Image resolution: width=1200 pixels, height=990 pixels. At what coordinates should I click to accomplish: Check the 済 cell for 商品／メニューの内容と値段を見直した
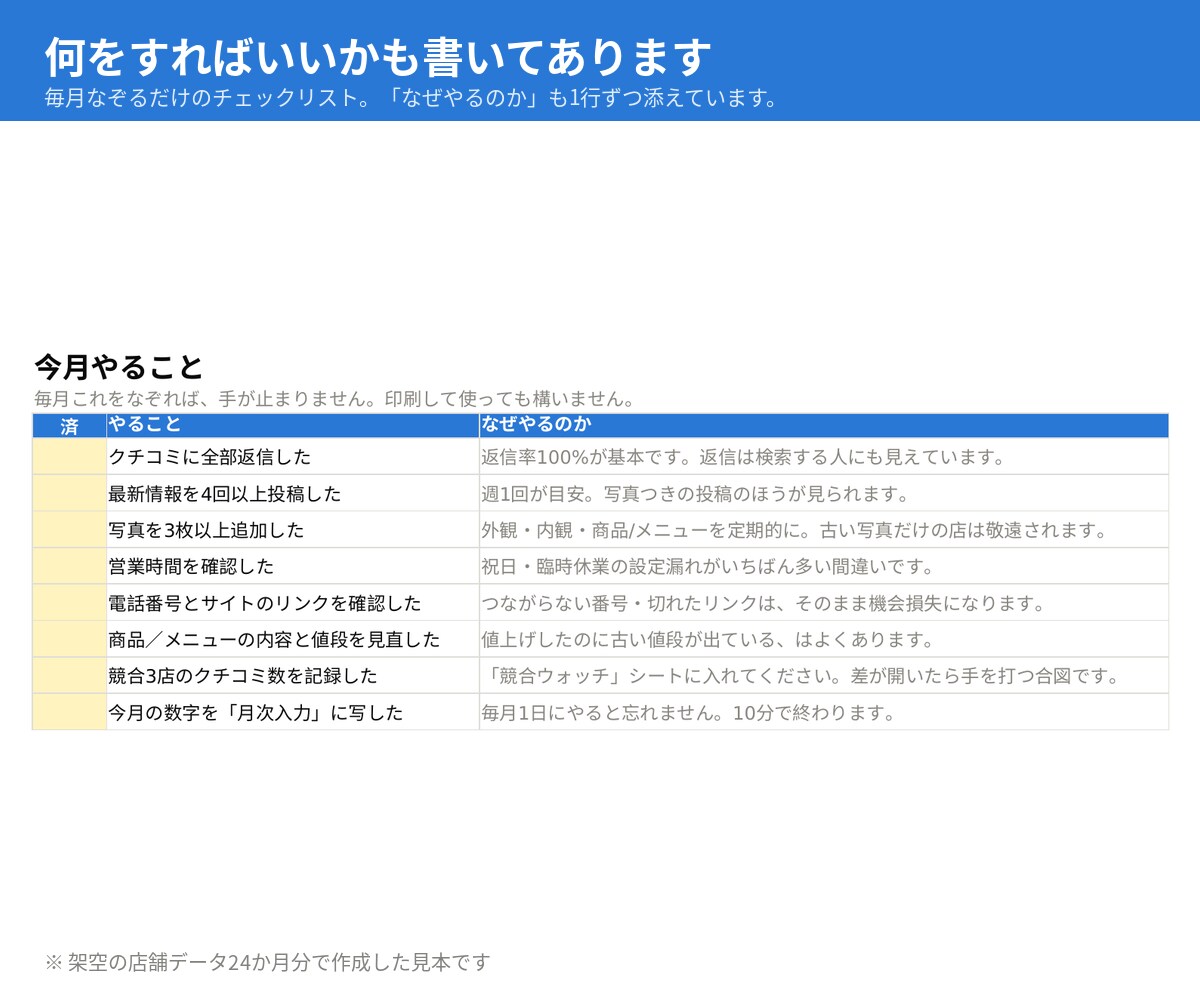pos(69,639)
